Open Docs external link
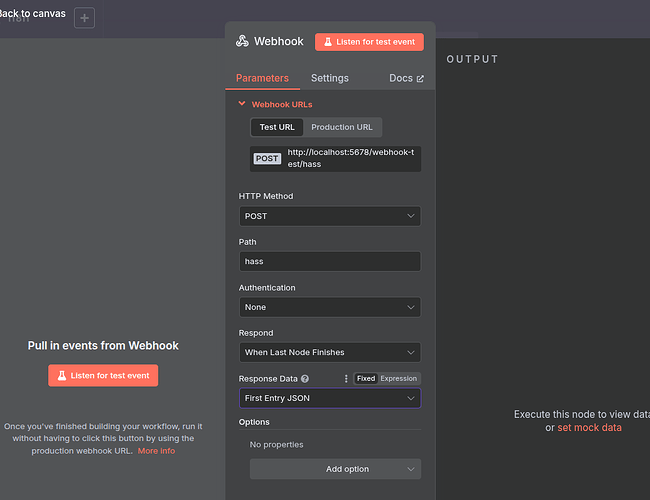 click(x=406, y=78)
